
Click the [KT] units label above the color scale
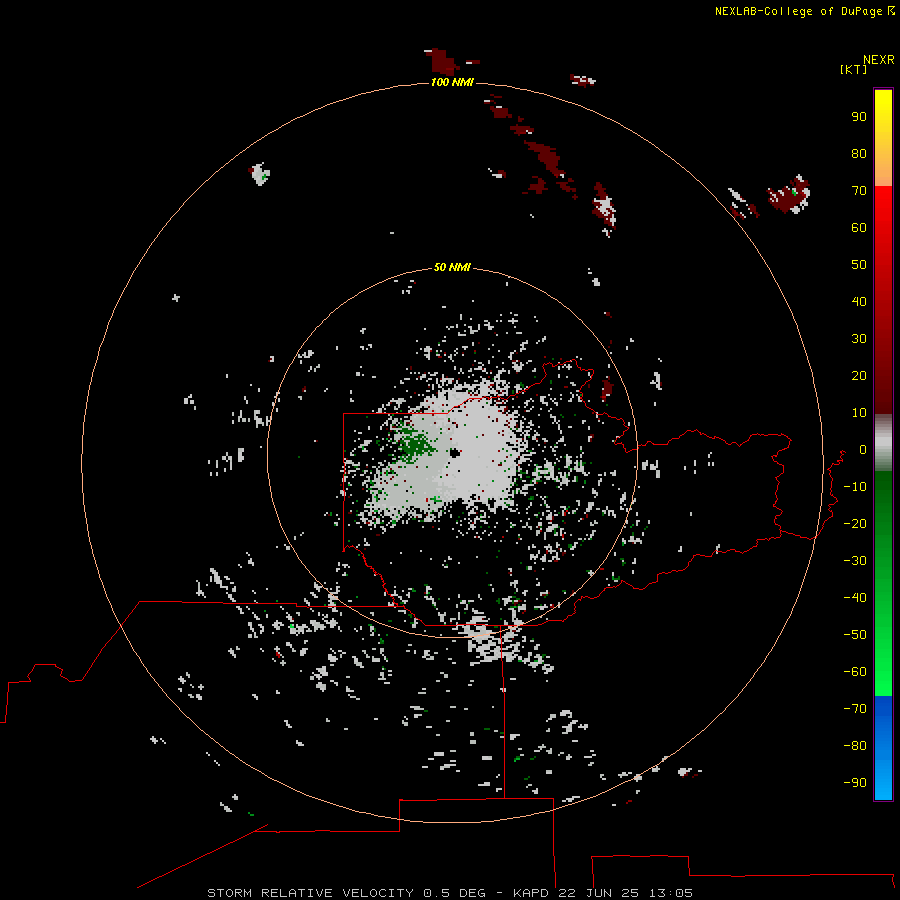point(853,69)
